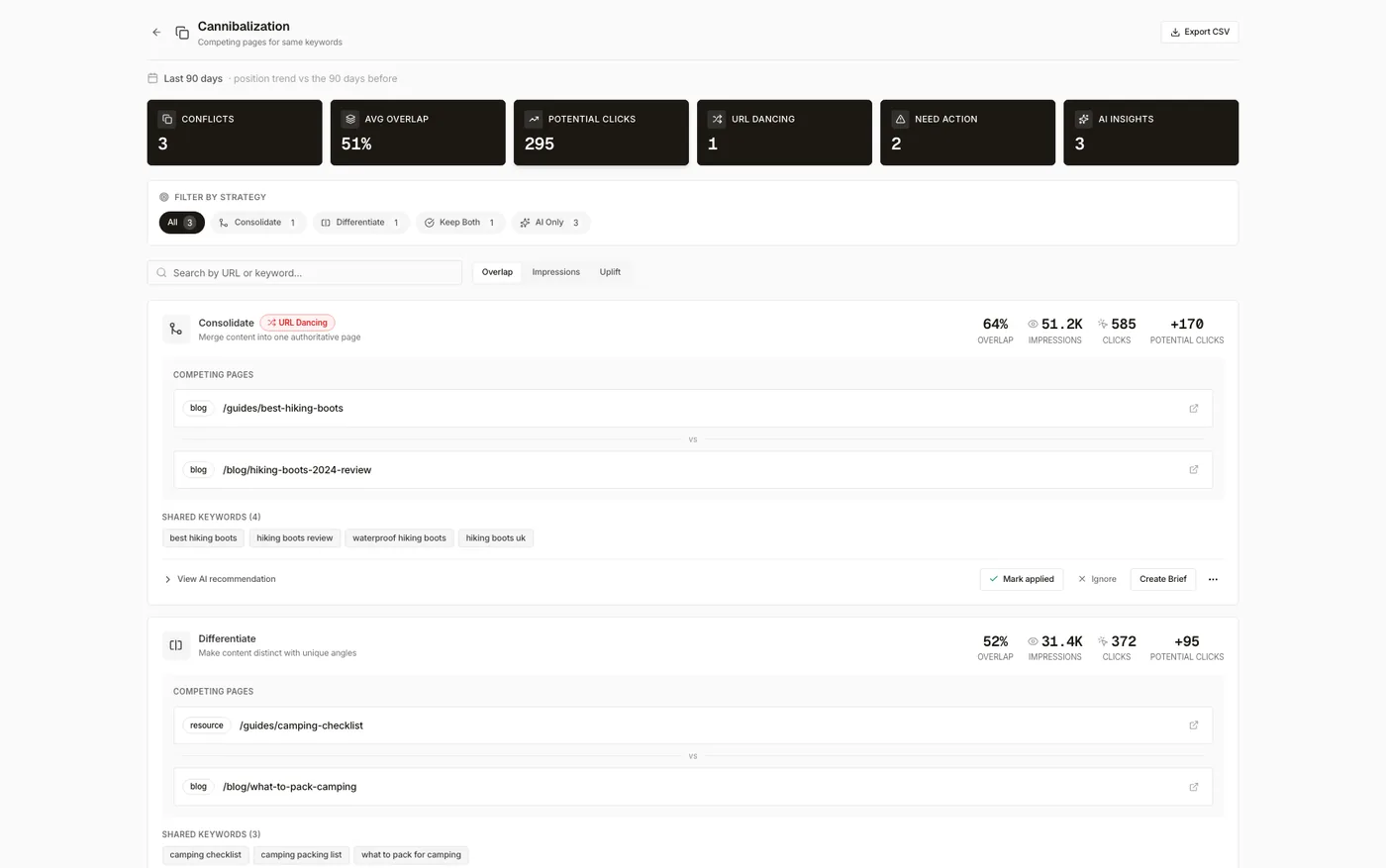Focus the Search by URL or keyword field
This screenshot has width=1386, height=868.
[305, 273]
